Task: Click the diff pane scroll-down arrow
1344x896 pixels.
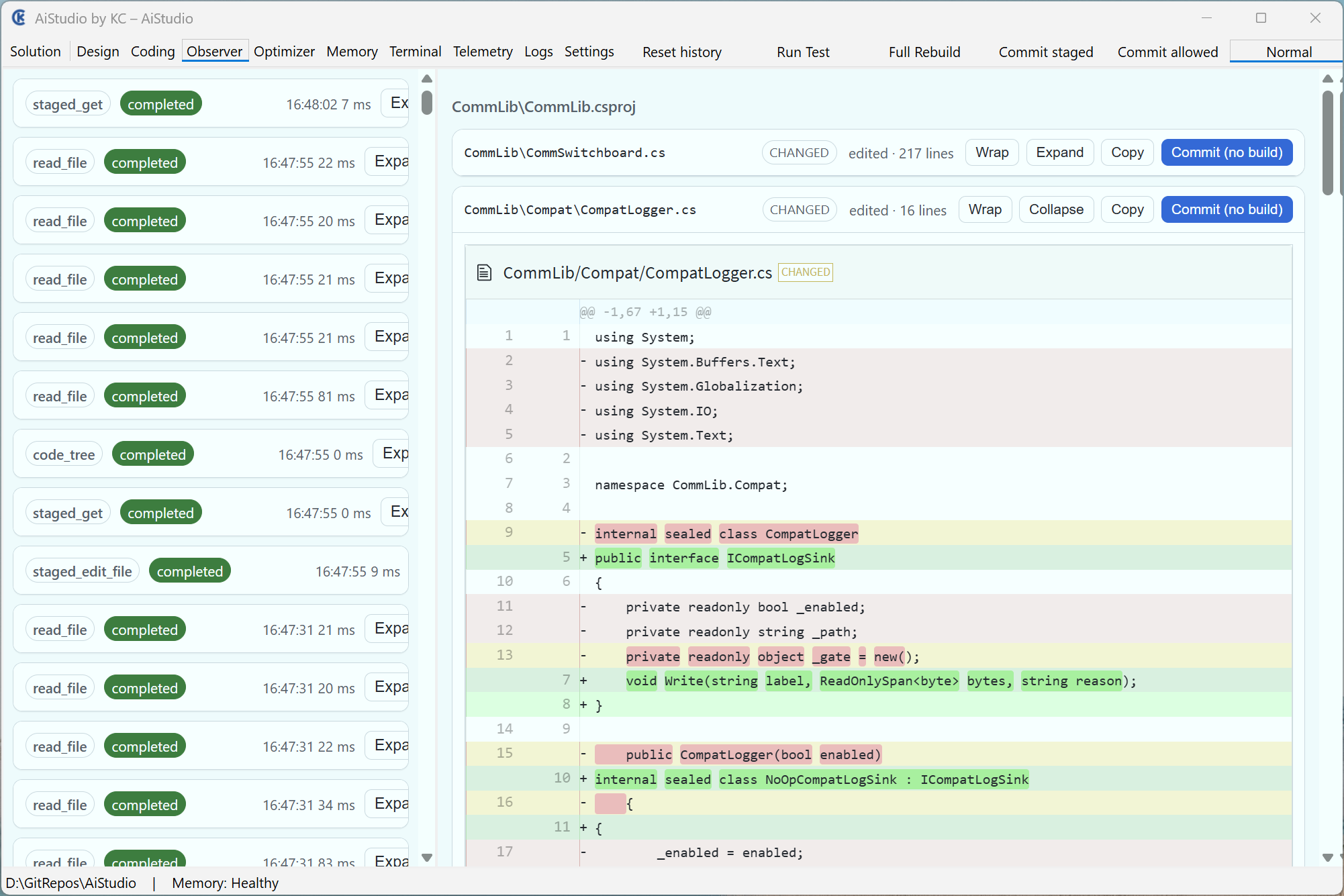Action: click(1327, 858)
